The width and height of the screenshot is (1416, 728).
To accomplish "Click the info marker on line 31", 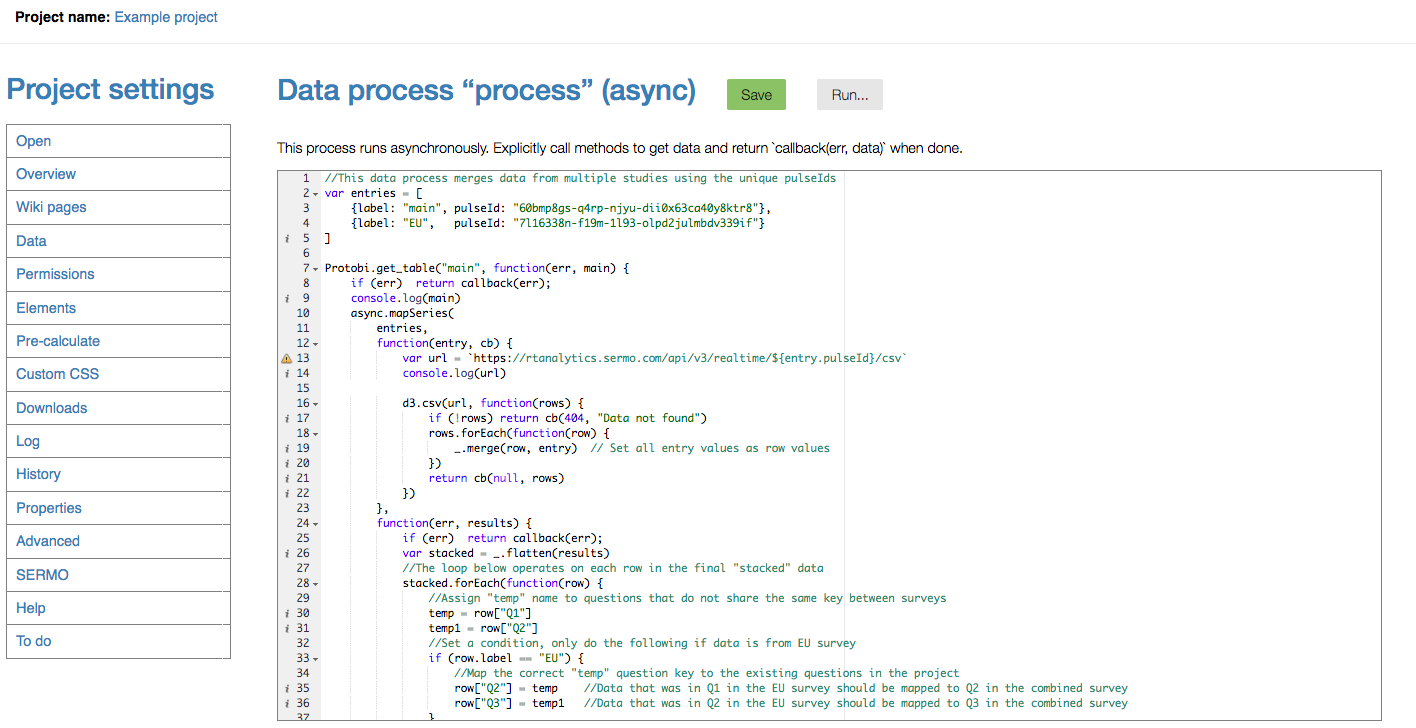I will [287, 628].
